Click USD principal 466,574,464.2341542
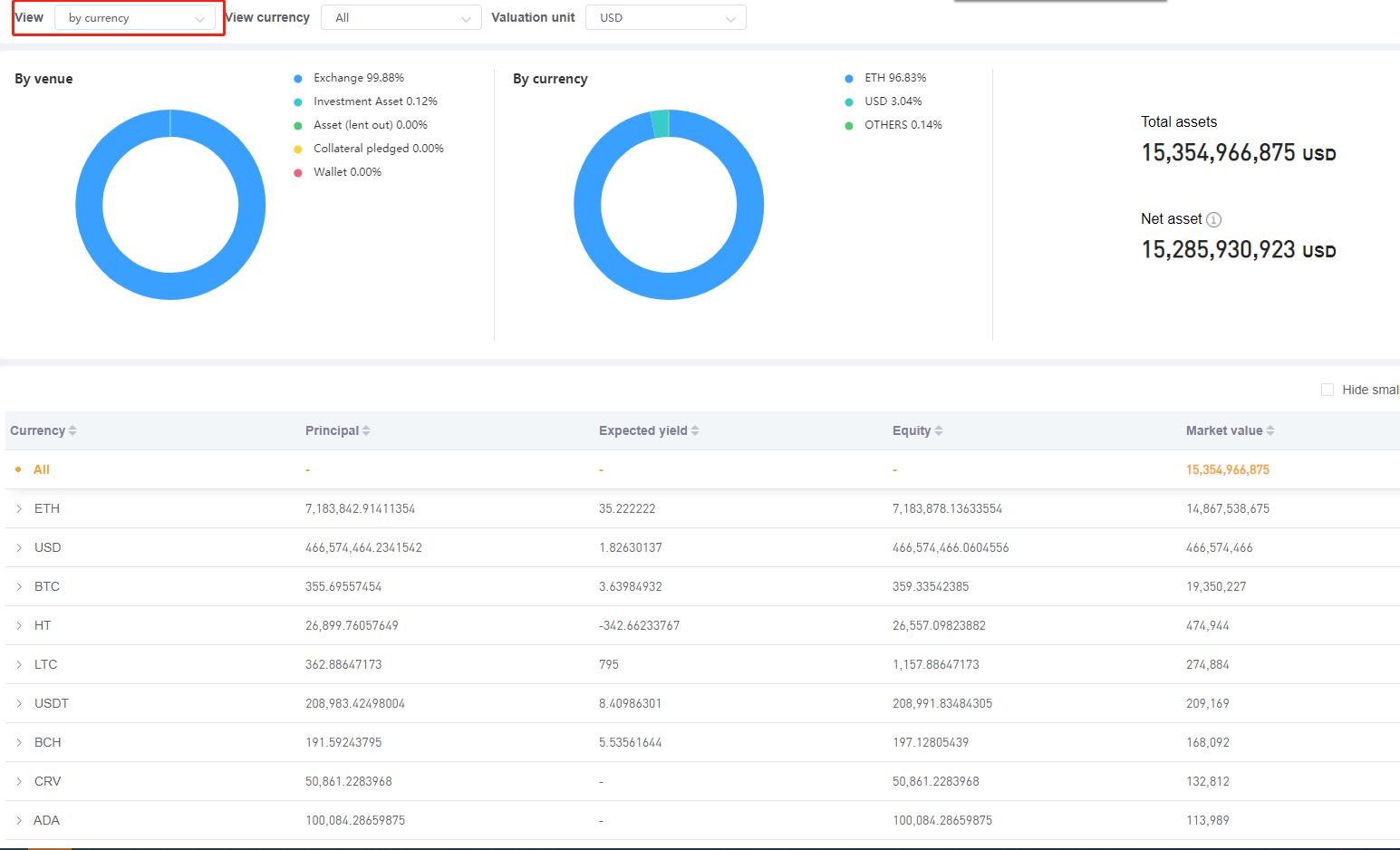This screenshot has width=1400, height=850. pyautogui.click(x=363, y=547)
